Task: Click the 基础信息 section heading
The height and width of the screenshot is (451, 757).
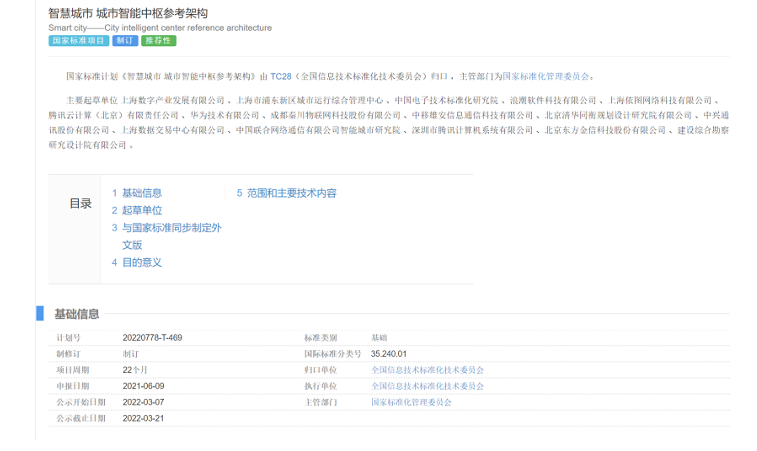Action: 77,314
